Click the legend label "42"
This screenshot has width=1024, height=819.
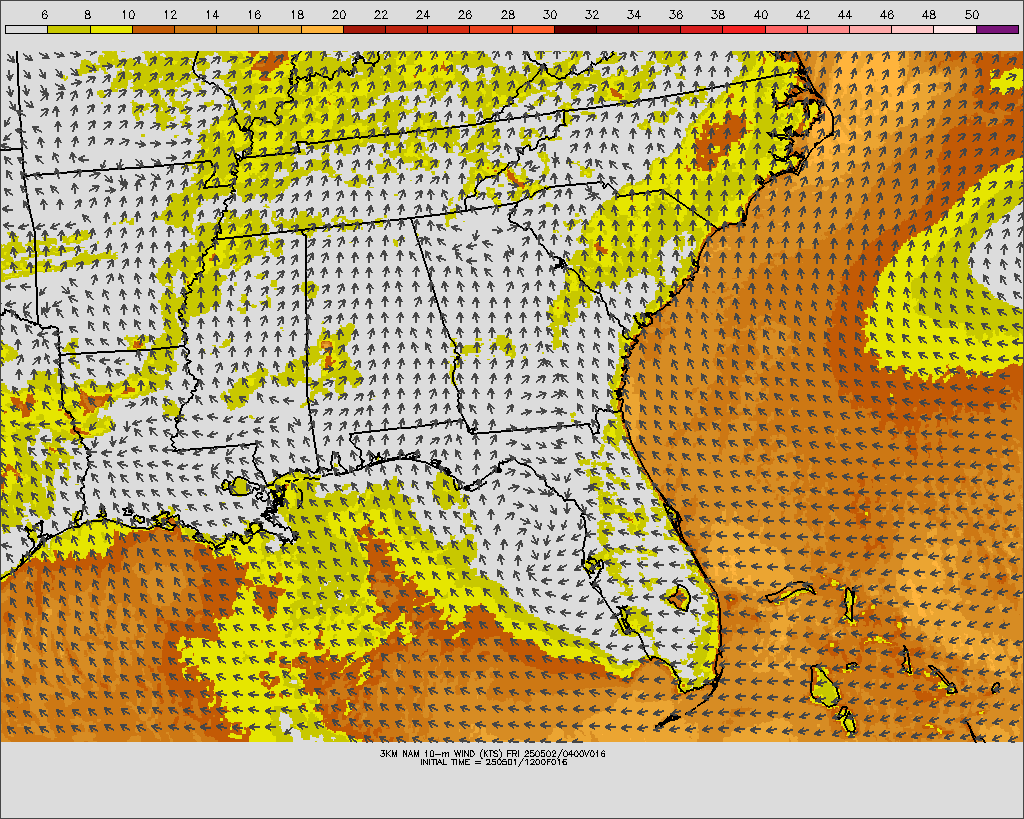(x=803, y=14)
